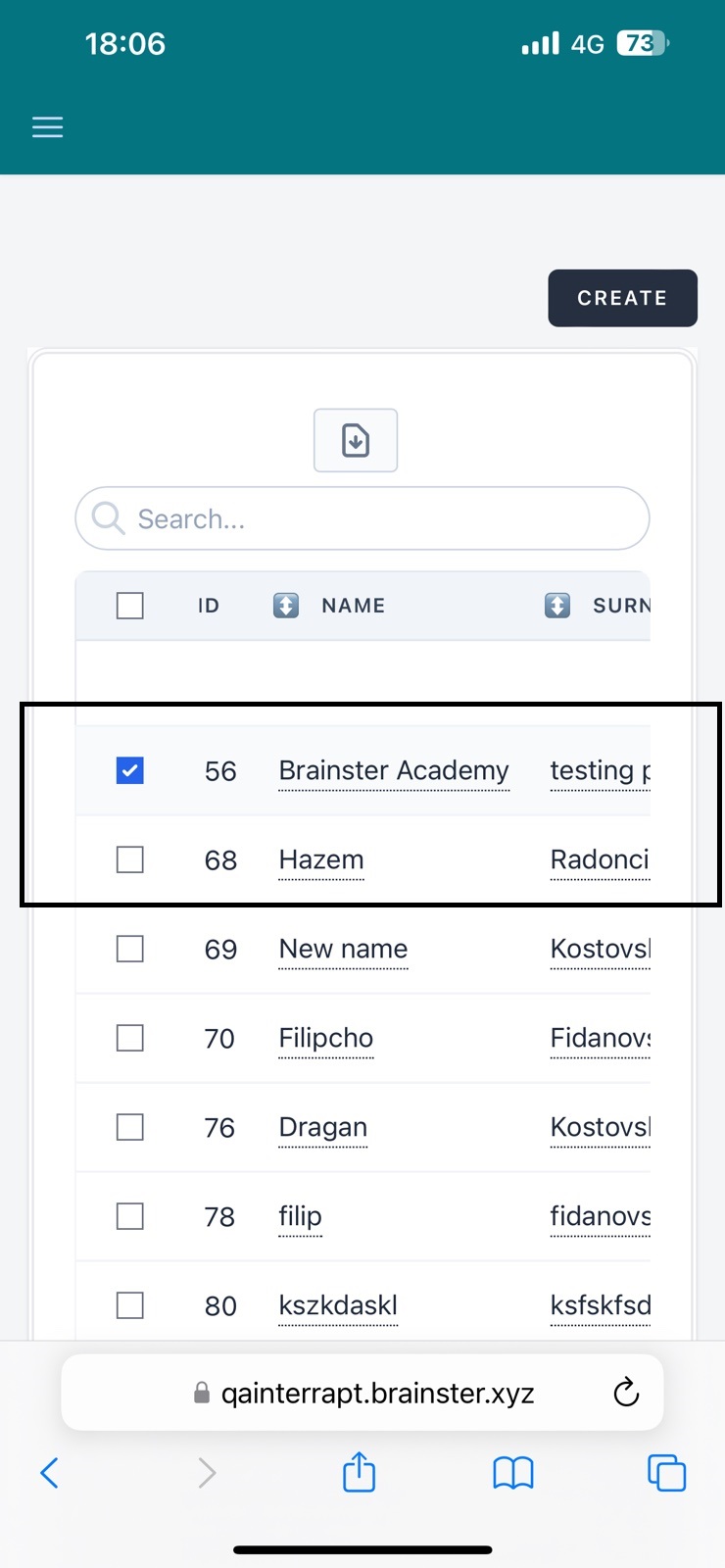Open the Brainster Academy name link

pos(393,771)
